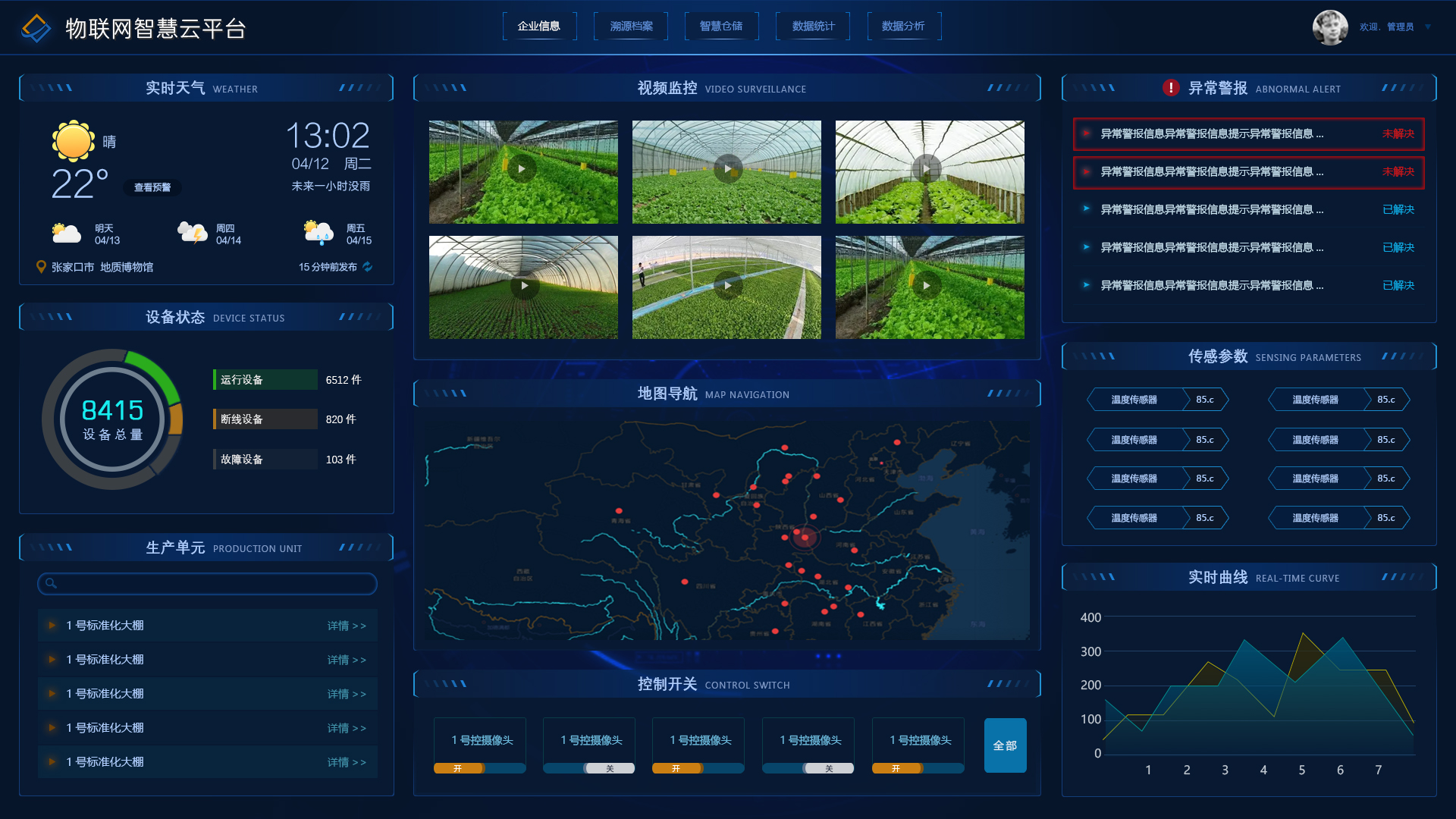This screenshot has height=819, width=1456.
Task: Toggle the fourth 1号控摄像头 switch on
Action: (x=808, y=768)
